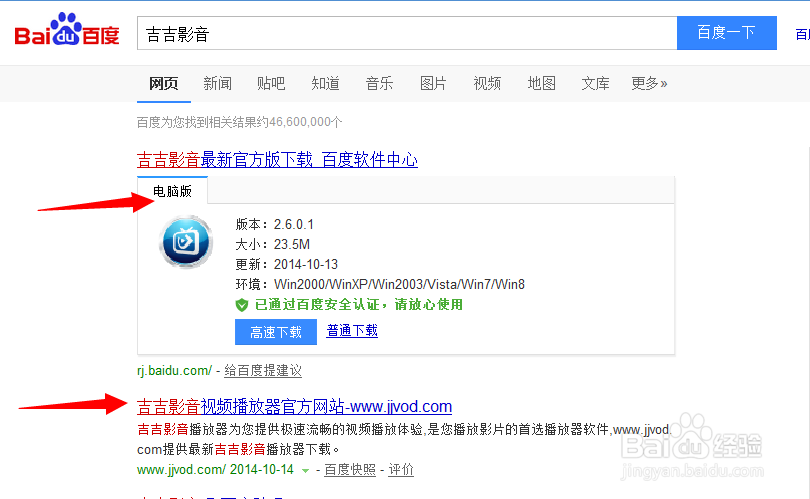Image resolution: width=810 pixels, height=499 pixels.
Task: Select the 电脑版 tab
Action: [x=173, y=191]
